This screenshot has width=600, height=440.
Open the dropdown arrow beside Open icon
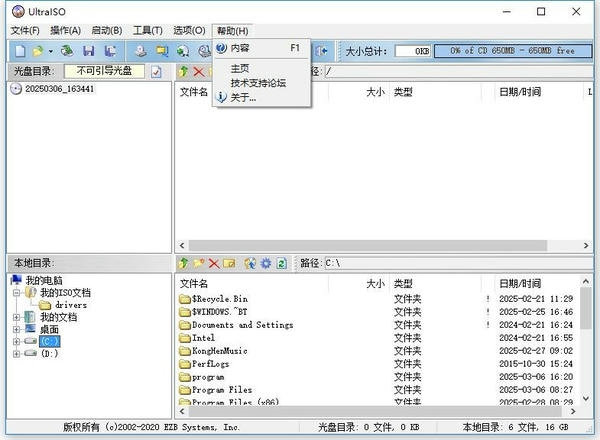[x=51, y=51]
